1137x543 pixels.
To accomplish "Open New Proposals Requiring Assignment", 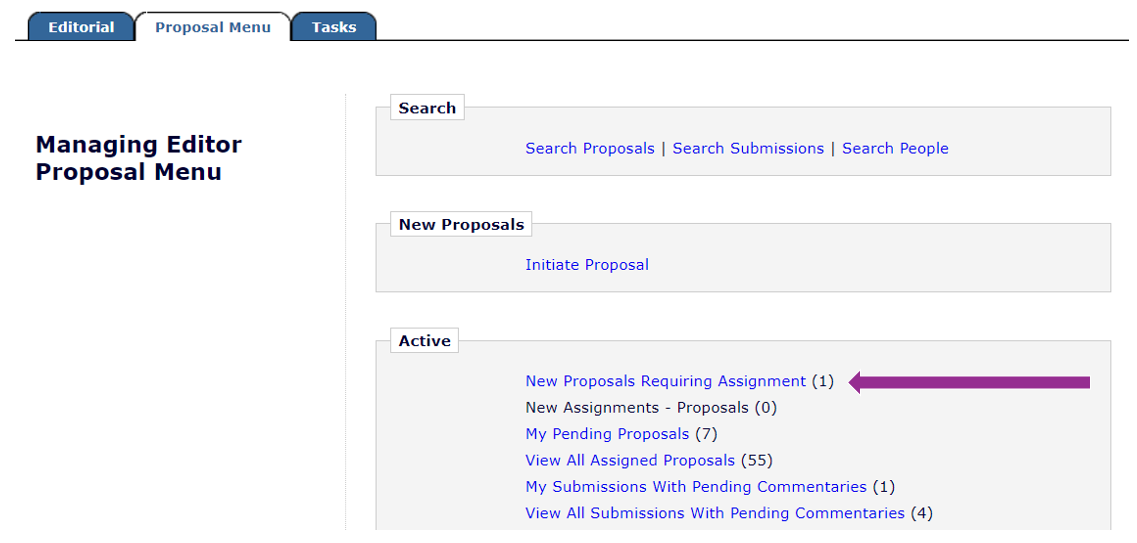I will pyautogui.click(x=665, y=381).
